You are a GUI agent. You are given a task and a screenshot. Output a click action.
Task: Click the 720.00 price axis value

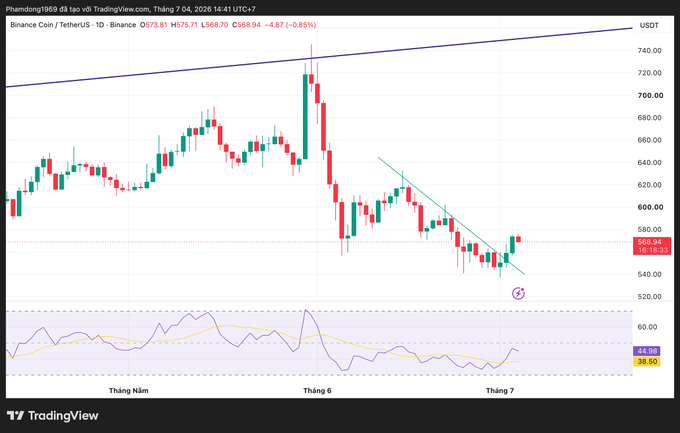pos(649,73)
